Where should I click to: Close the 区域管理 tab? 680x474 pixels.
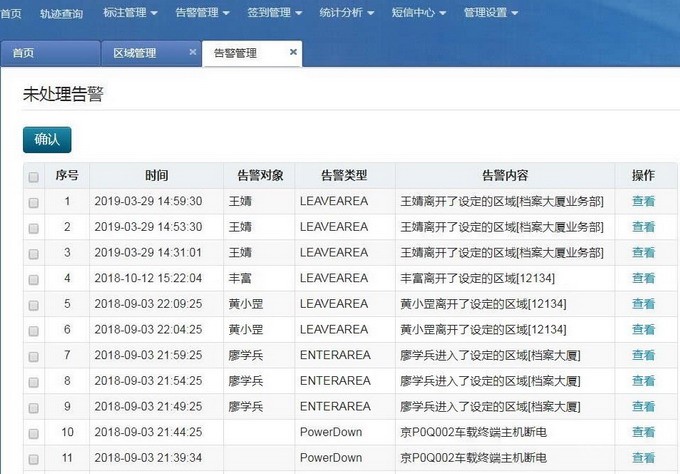tap(193, 53)
